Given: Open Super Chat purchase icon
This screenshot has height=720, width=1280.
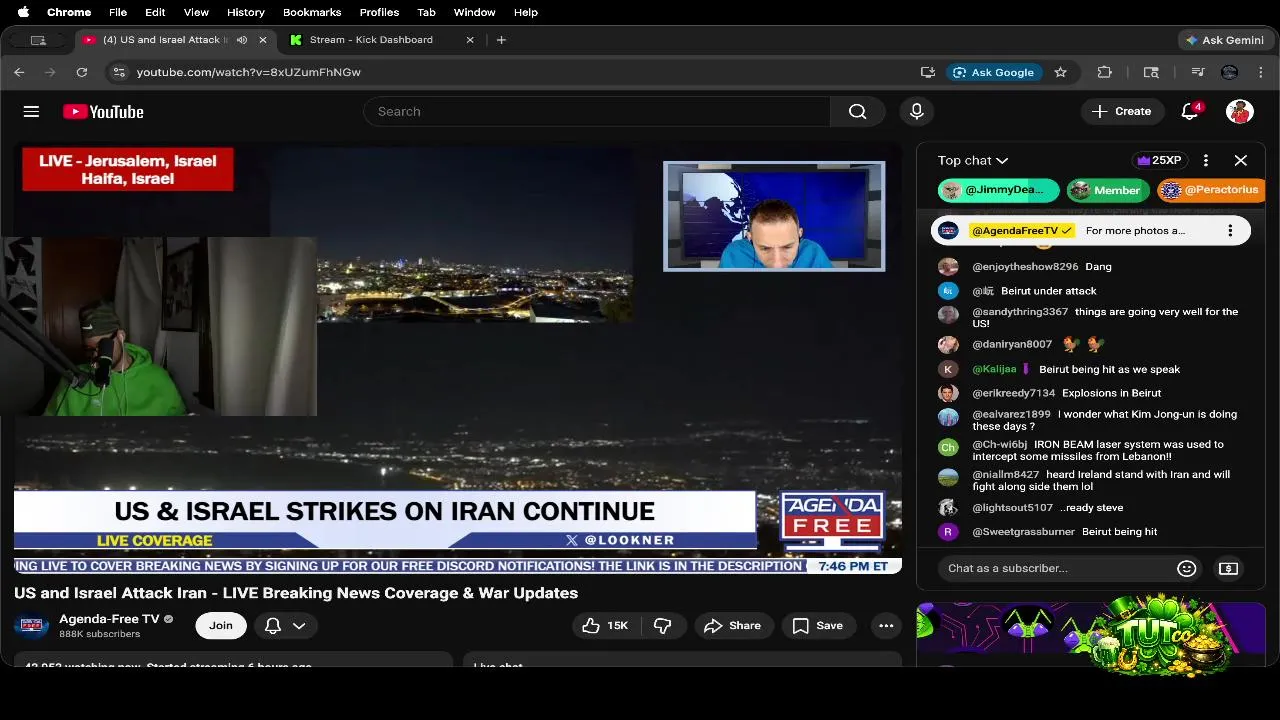Looking at the screenshot, I should [x=1229, y=568].
